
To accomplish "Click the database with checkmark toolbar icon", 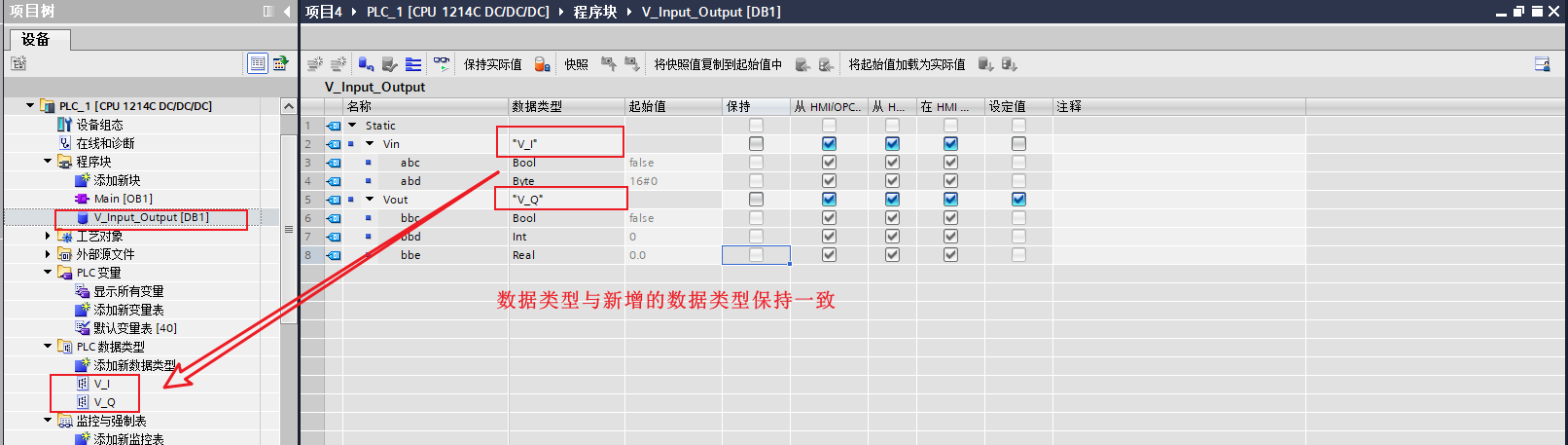I will tap(390, 64).
